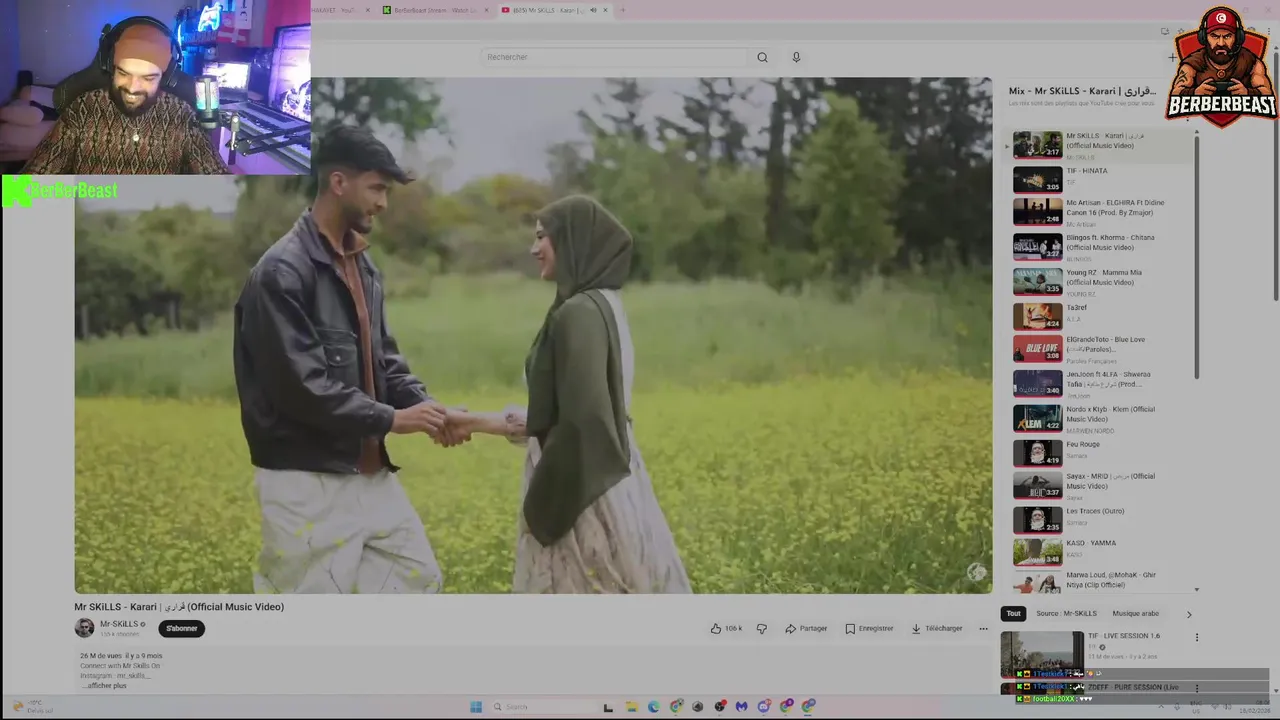Play JenJoon ft 4LFA - Shweraa Tafia
1280x720 pixels.
1102,384
